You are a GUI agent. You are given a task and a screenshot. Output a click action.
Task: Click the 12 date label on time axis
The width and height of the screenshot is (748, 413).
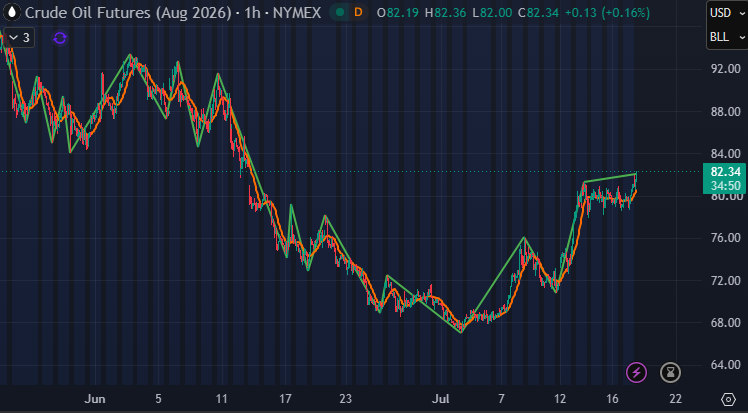click(560, 399)
